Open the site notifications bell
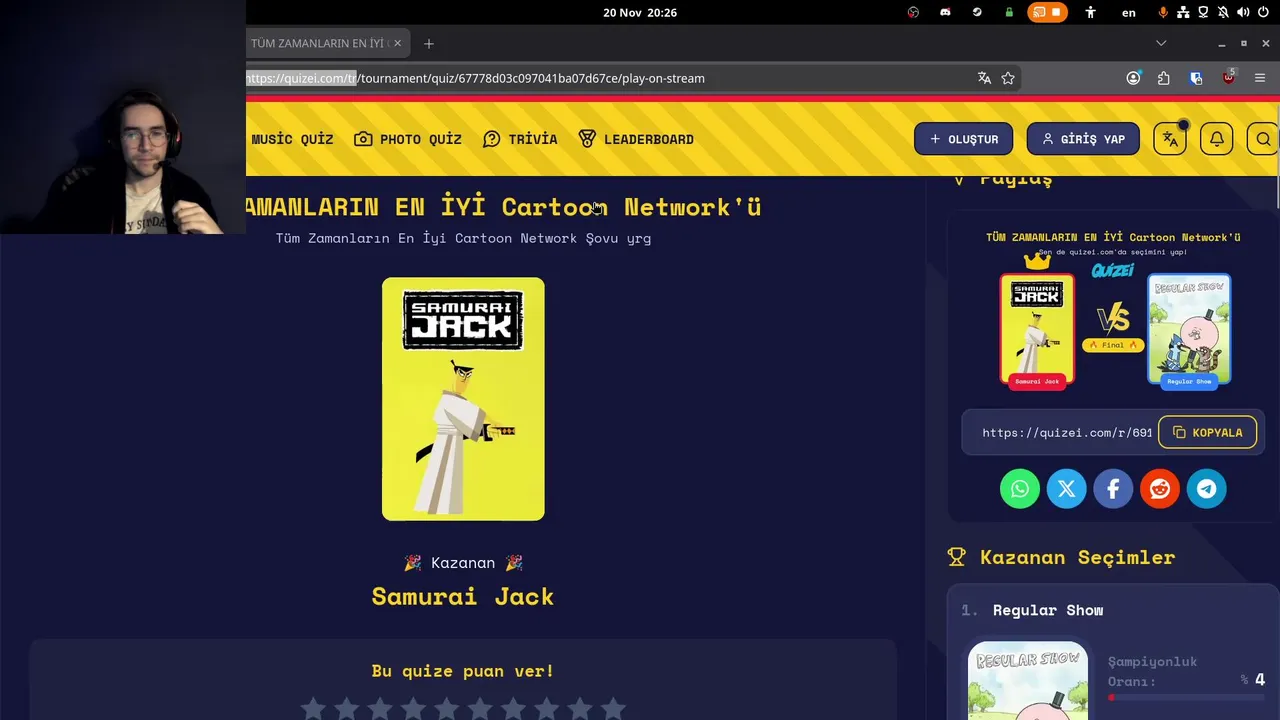 click(x=1217, y=139)
